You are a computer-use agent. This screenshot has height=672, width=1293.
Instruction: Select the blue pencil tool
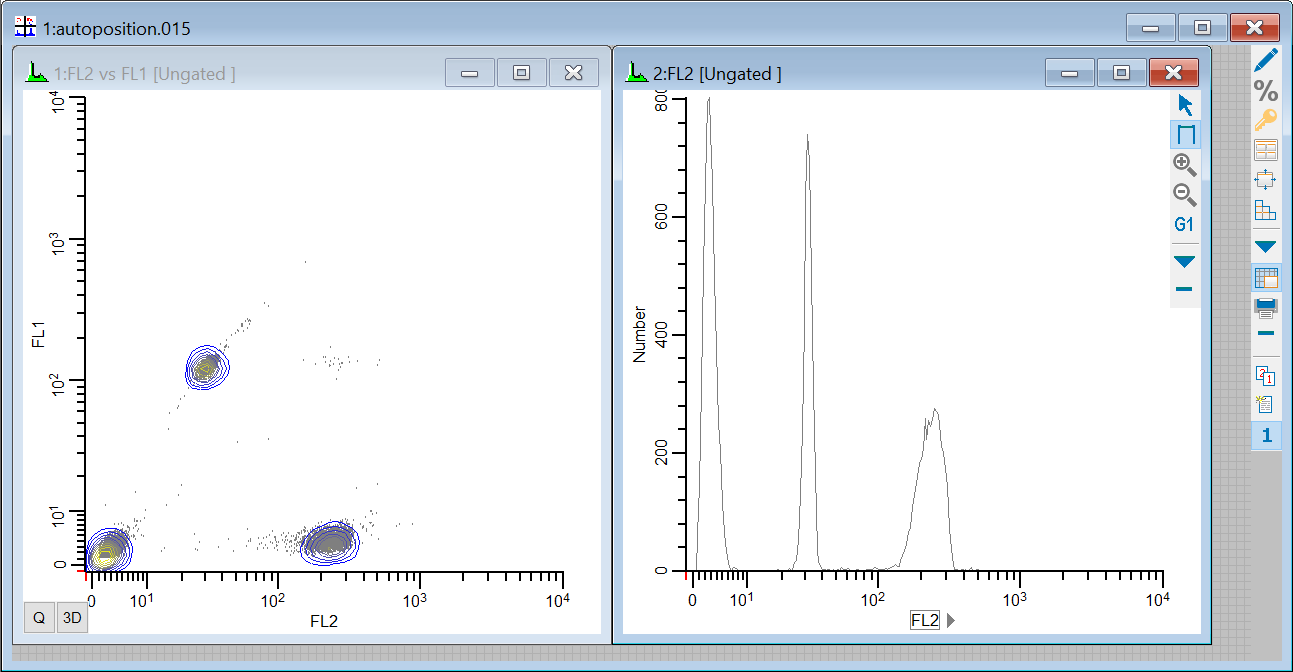click(1266, 60)
